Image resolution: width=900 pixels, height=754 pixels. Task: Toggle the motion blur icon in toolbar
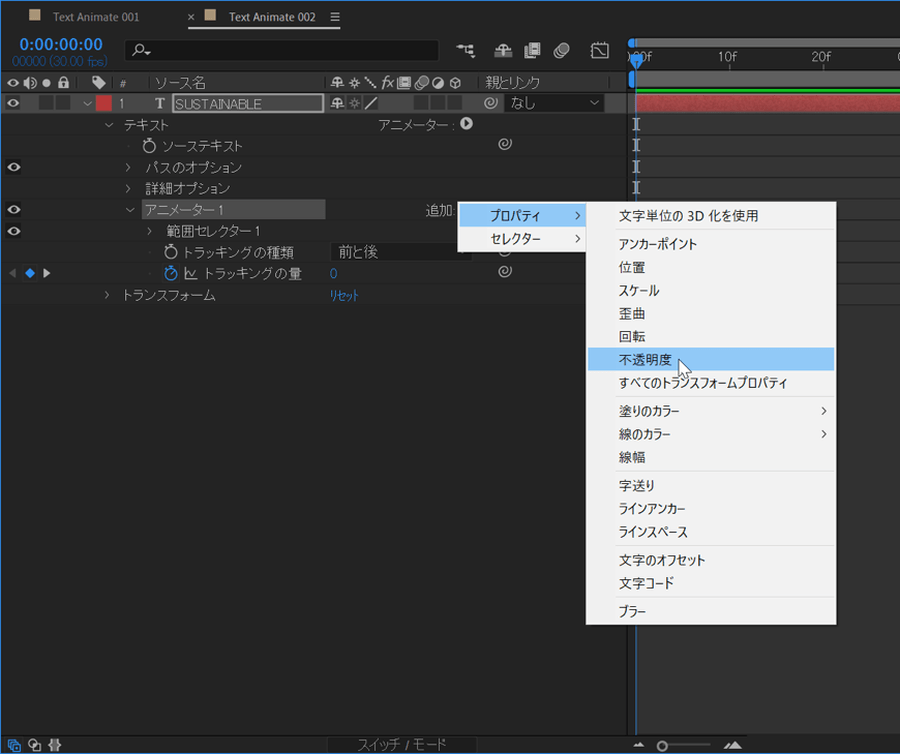click(562, 50)
